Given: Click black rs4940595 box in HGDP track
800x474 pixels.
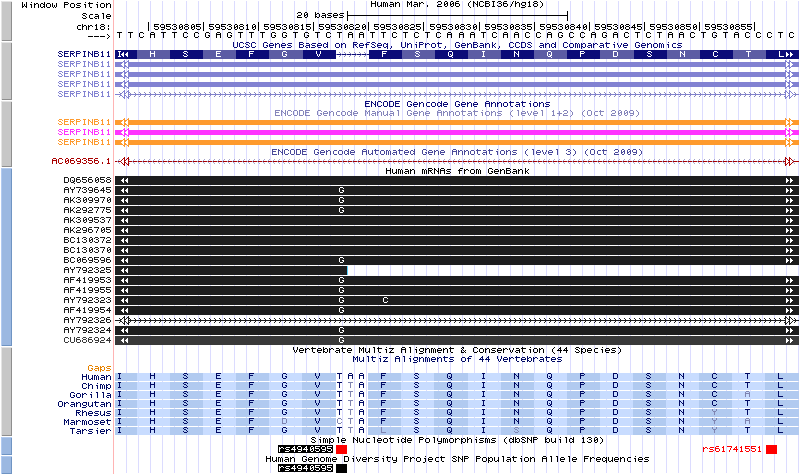Looking at the screenshot, I should (342, 468).
